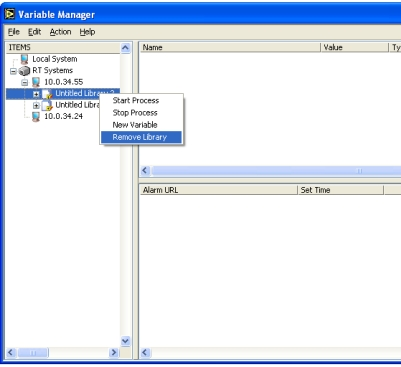Image resolution: width=401 pixels, height=367 pixels.
Task: Select 10.0.34.55 in the tree
Action: 63,82
